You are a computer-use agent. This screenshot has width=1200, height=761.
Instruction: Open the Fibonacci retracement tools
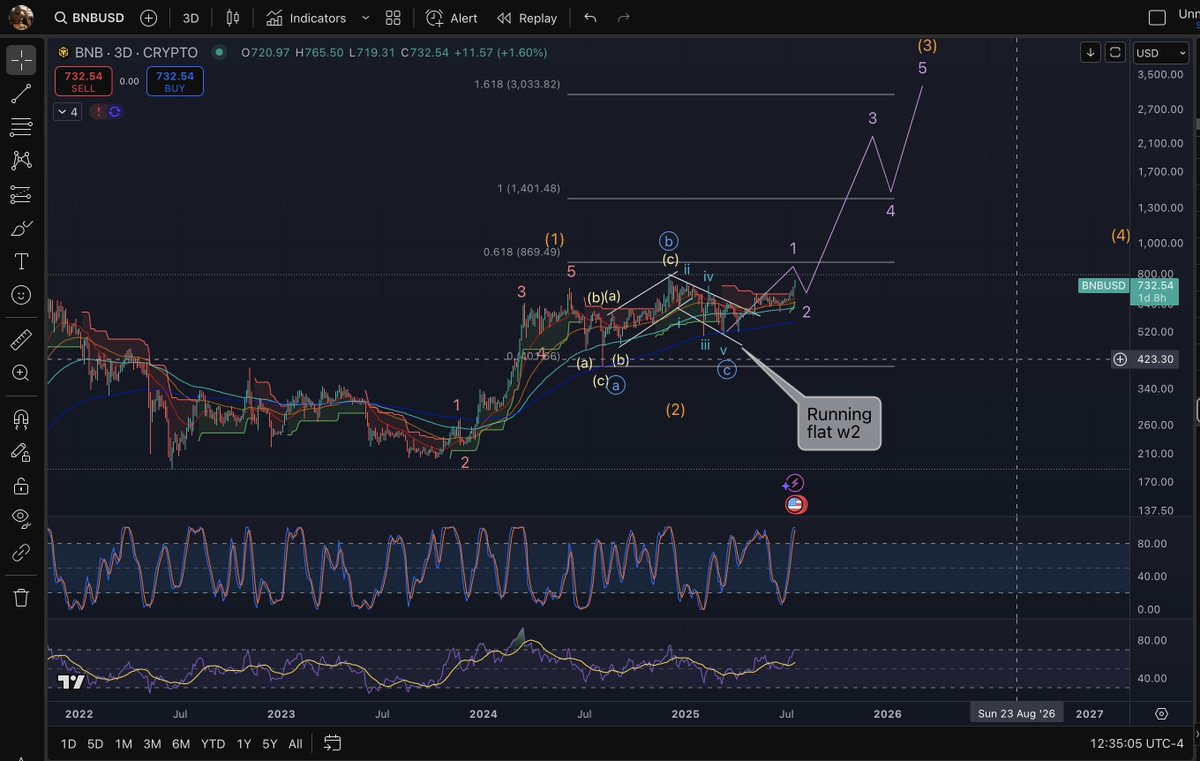[x=21, y=127]
